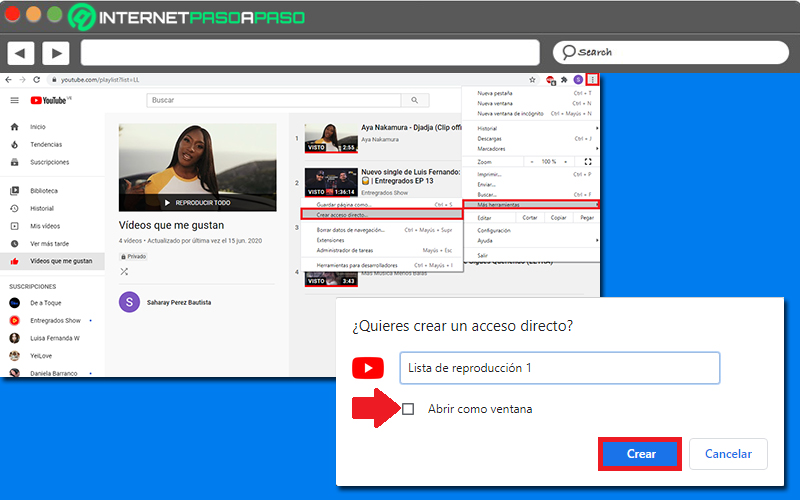This screenshot has height=500, width=800.
Task: Expand Marcadores submenu
Action: pyautogui.click(x=531, y=149)
